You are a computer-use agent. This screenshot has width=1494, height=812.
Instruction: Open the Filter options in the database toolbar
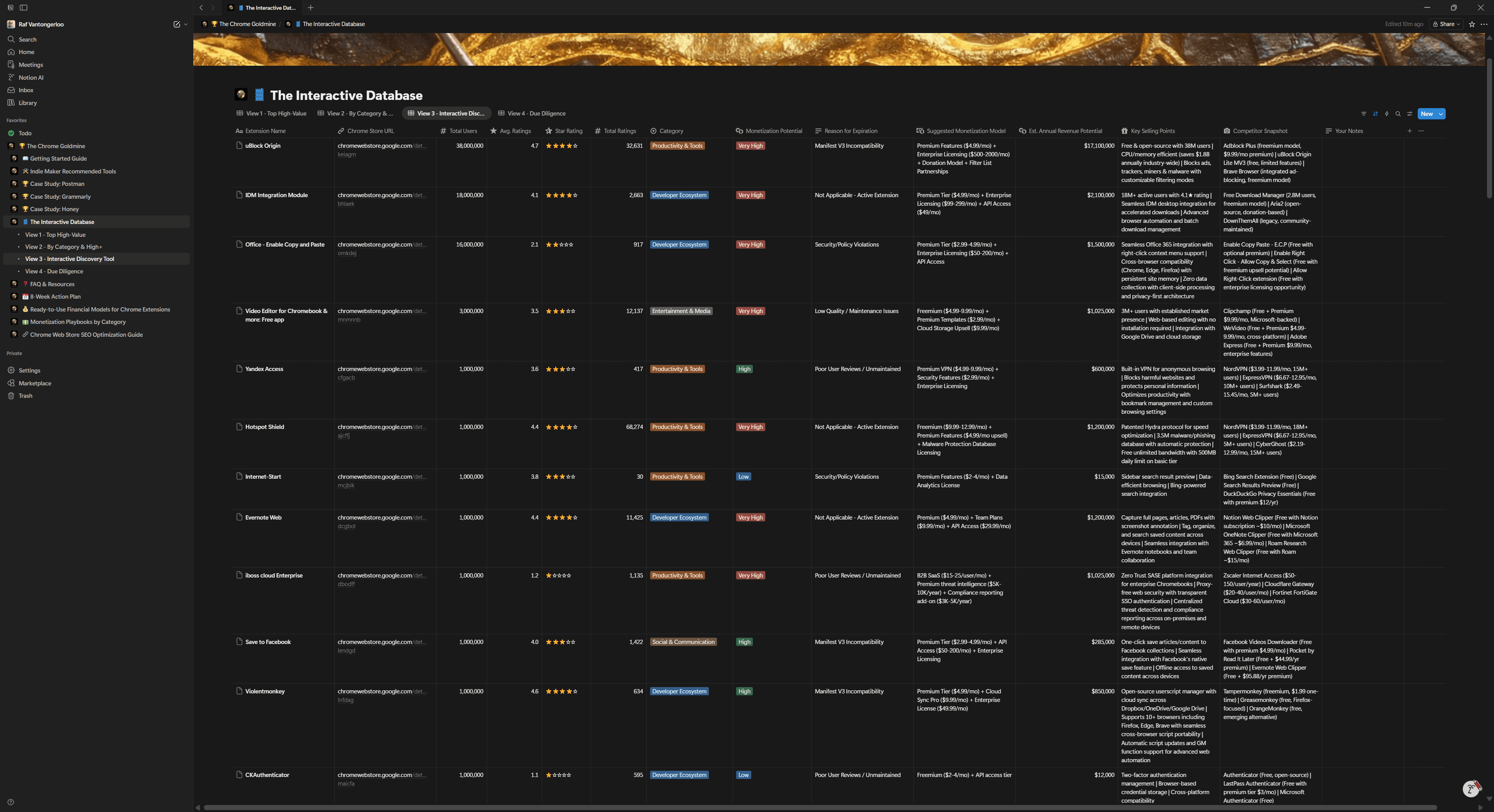pos(1364,114)
